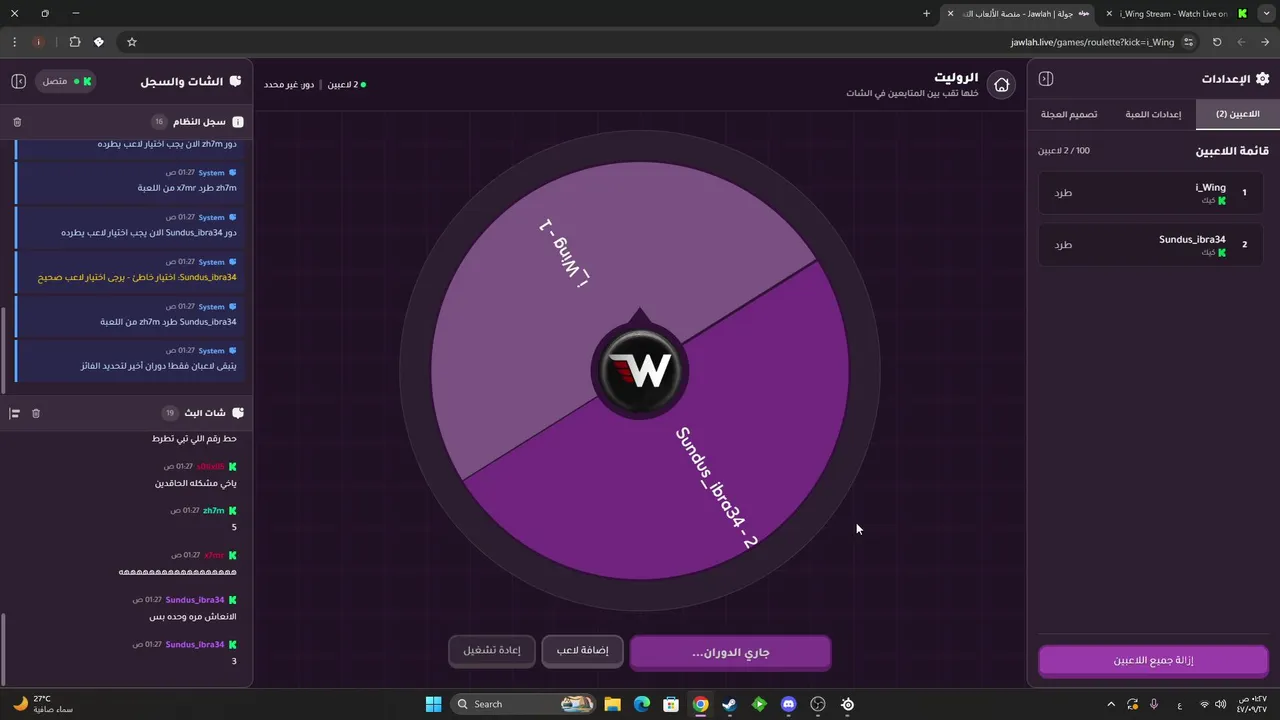
Task: Open the تصميم العجلة tab
Action: tap(1069, 114)
